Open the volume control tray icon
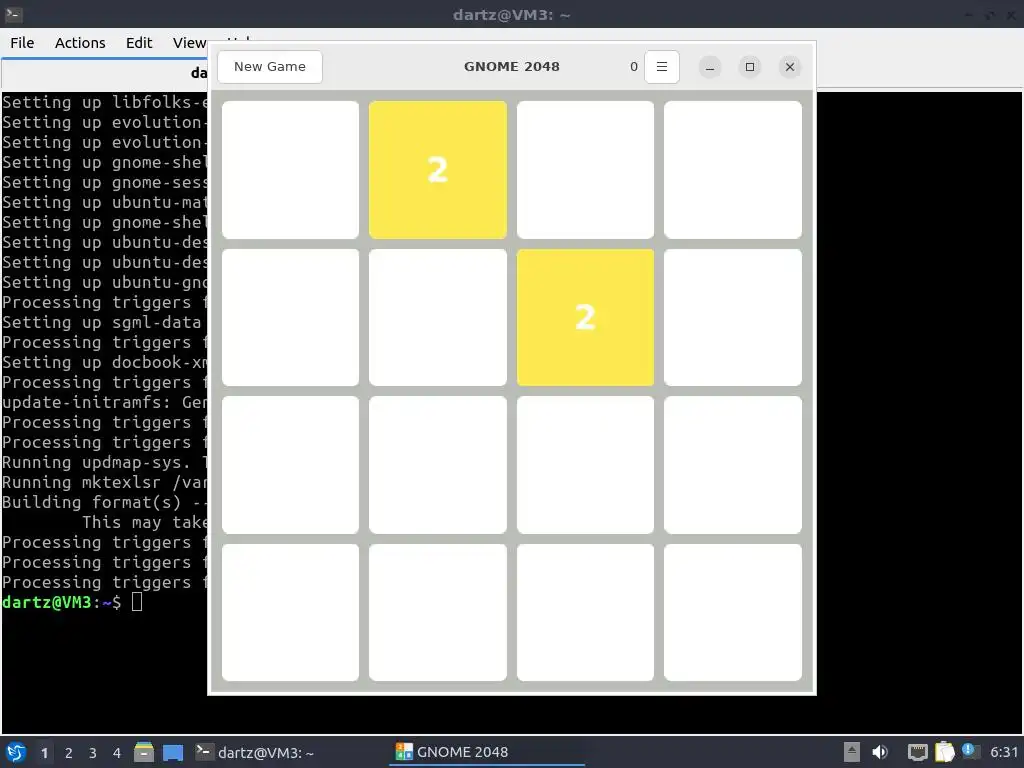The image size is (1024, 768). point(880,752)
